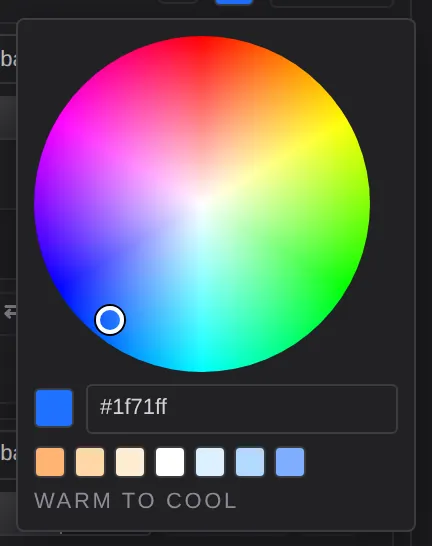The image size is (432, 546).
Task: Click the color wheel selector handle
Action: [x=110, y=320]
